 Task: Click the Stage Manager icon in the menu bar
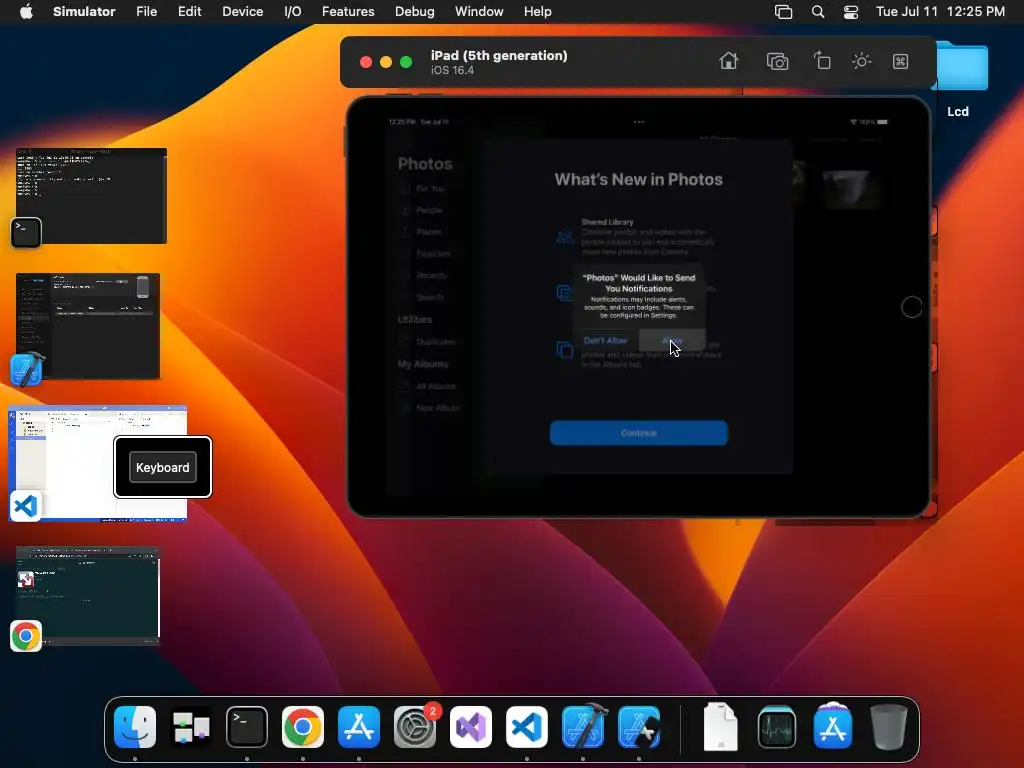[783, 12]
